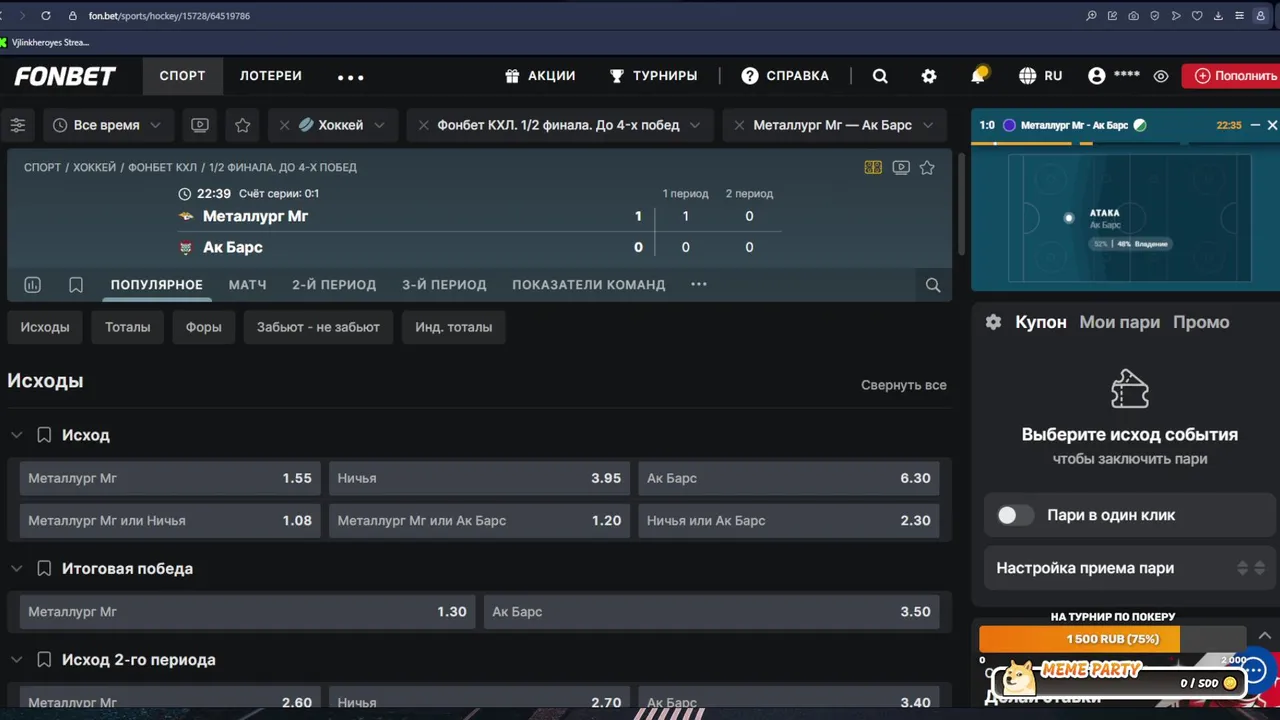
Task: Open statistics chart icon beside tabs
Action: 32,285
